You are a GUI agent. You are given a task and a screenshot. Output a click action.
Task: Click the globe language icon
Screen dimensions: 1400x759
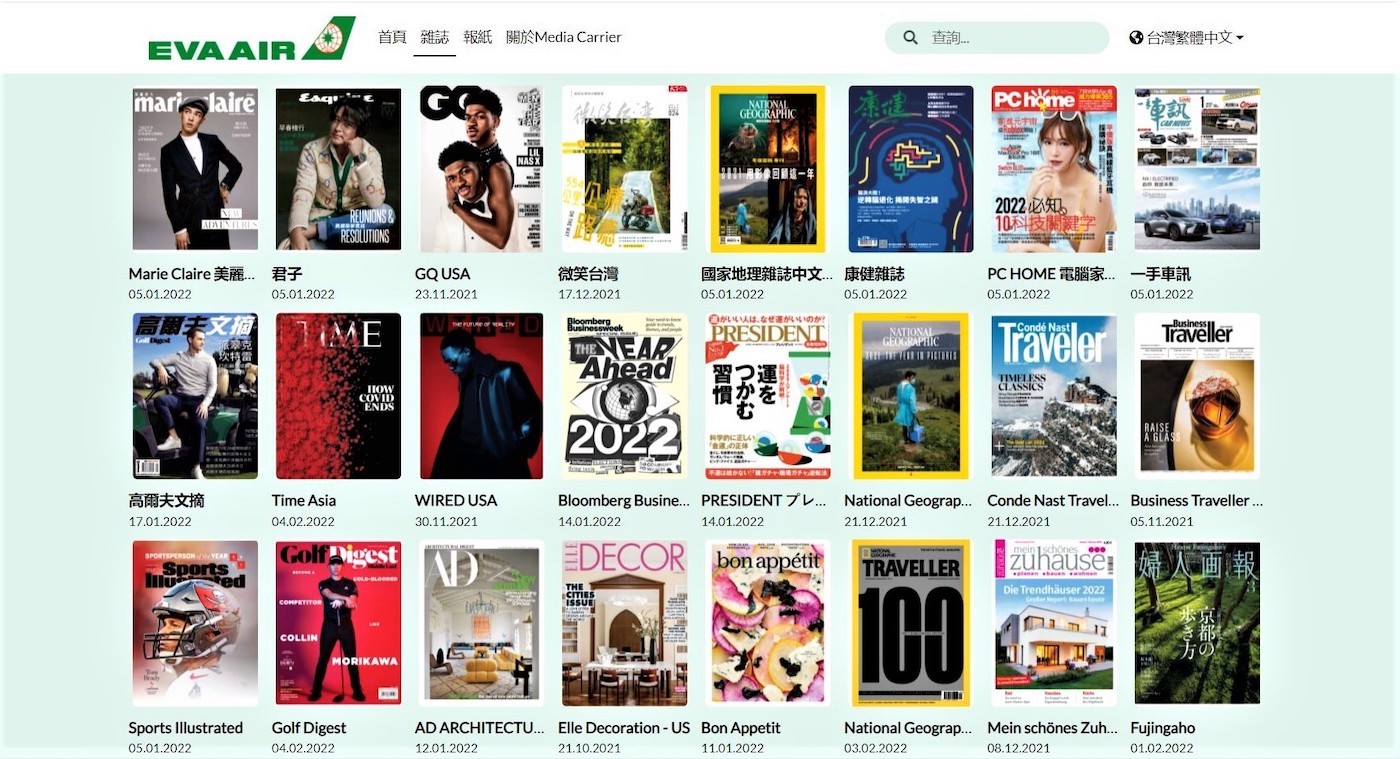(x=1136, y=38)
